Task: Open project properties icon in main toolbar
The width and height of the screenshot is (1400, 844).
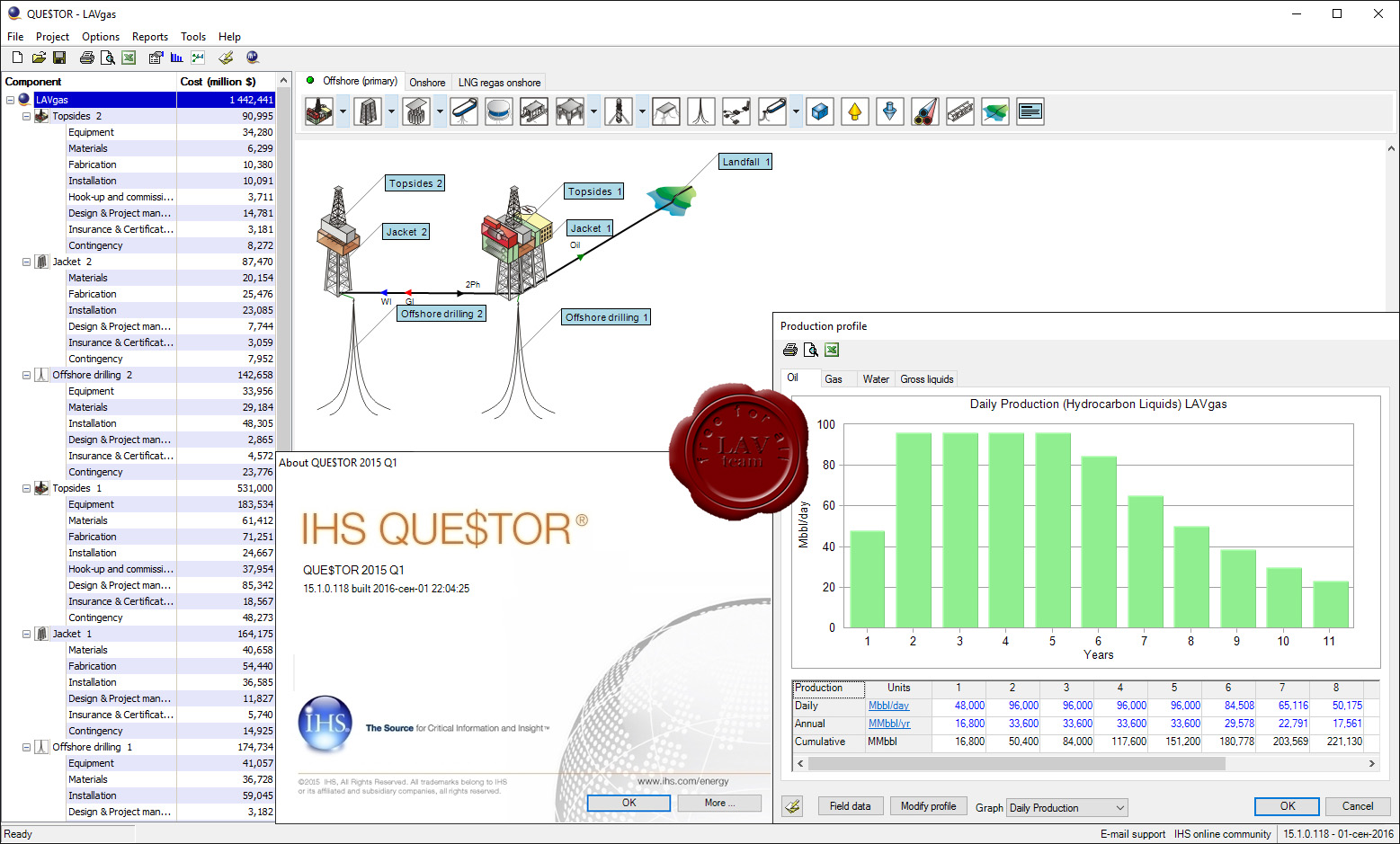Action: (x=156, y=58)
